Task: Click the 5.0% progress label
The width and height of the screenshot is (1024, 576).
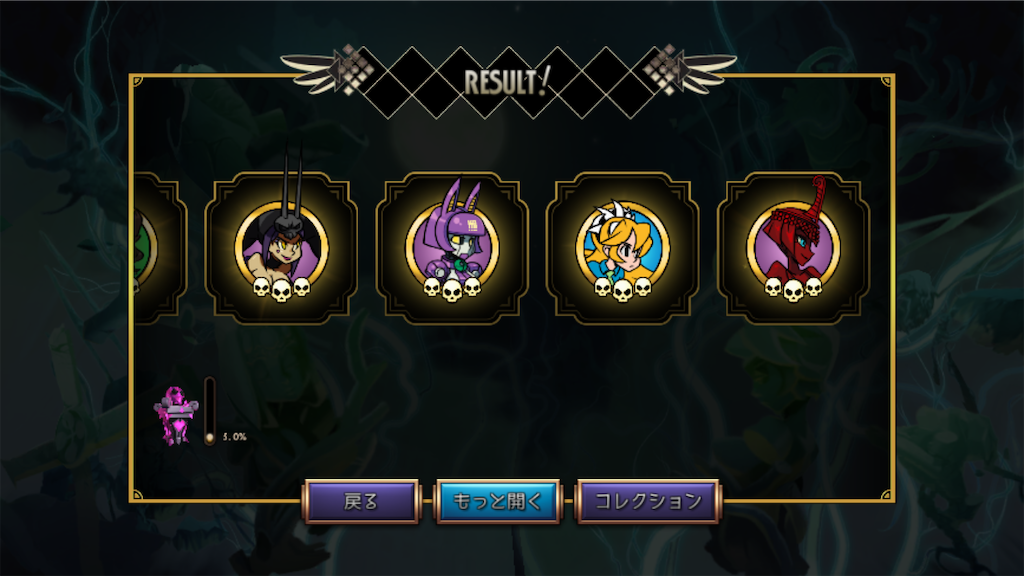Action: [x=234, y=437]
